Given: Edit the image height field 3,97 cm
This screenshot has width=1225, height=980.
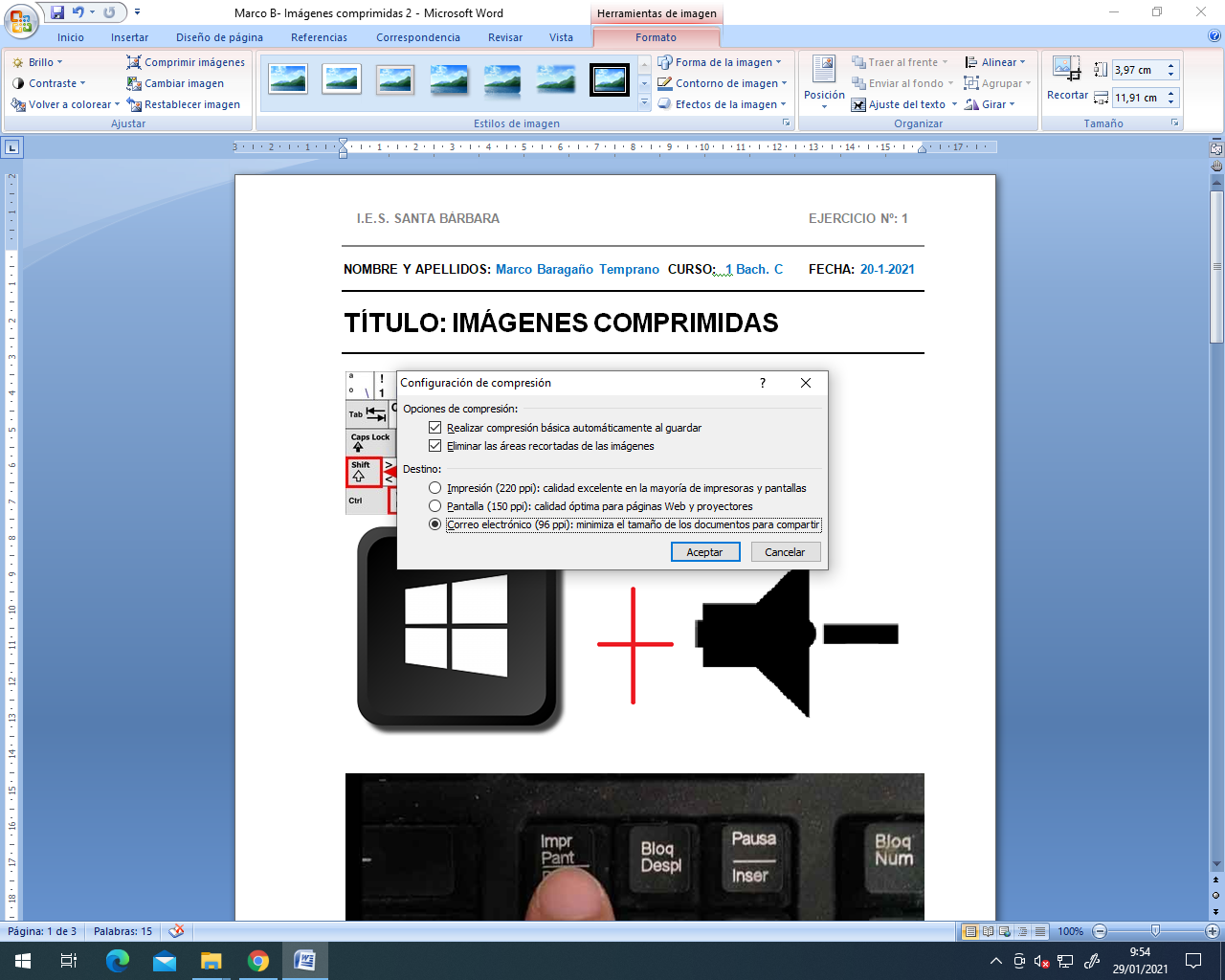Looking at the screenshot, I should coord(1138,70).
